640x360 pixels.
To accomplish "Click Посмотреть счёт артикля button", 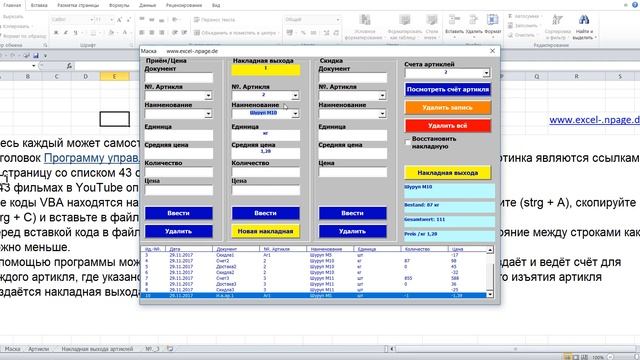I will pos(448,89).
